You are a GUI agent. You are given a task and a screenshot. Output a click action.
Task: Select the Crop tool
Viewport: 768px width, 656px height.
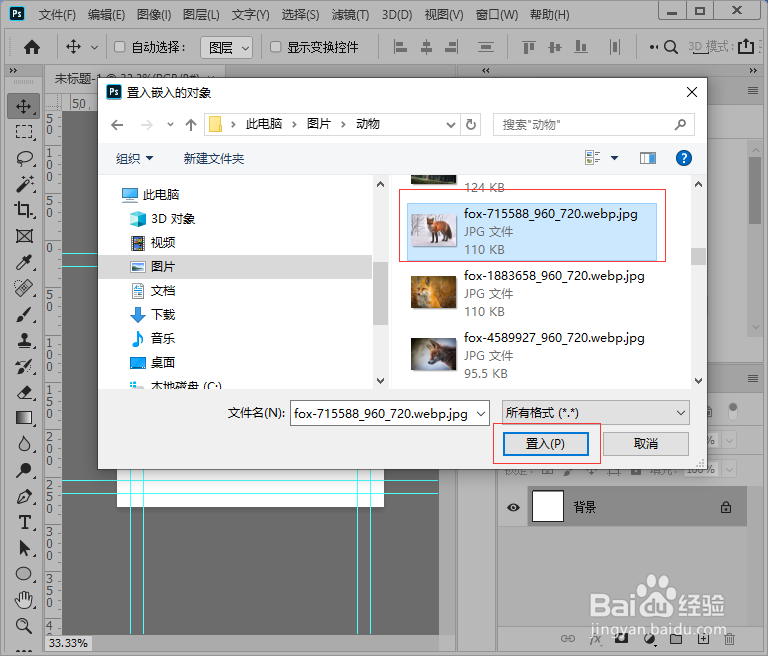pyautogui.click(x=24, y=210)
